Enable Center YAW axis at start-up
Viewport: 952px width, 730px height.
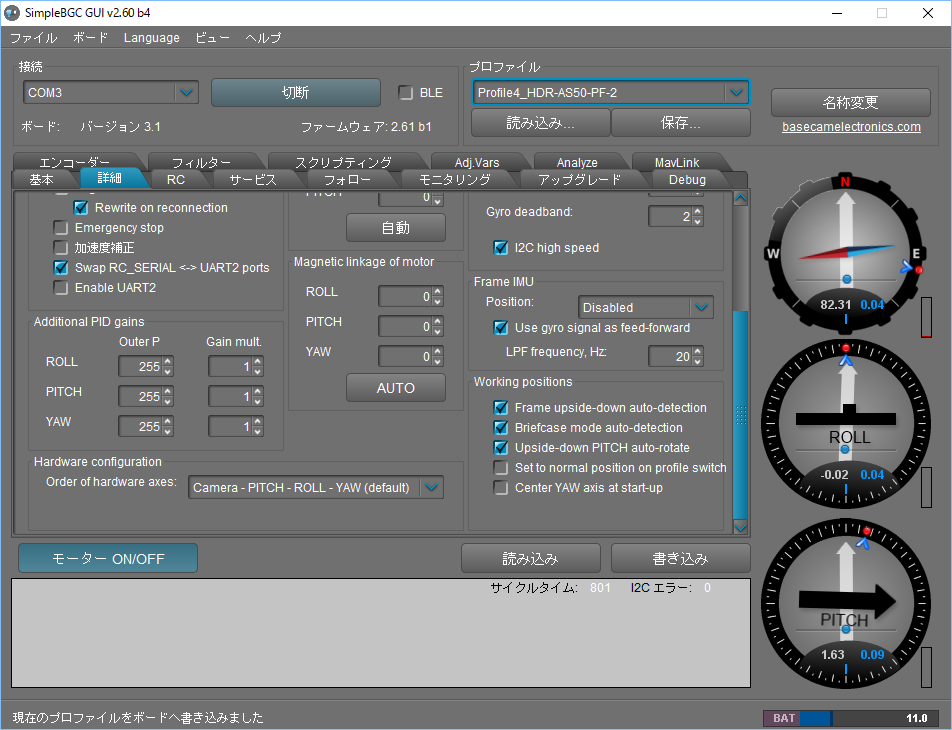click(x=501, y=488)
